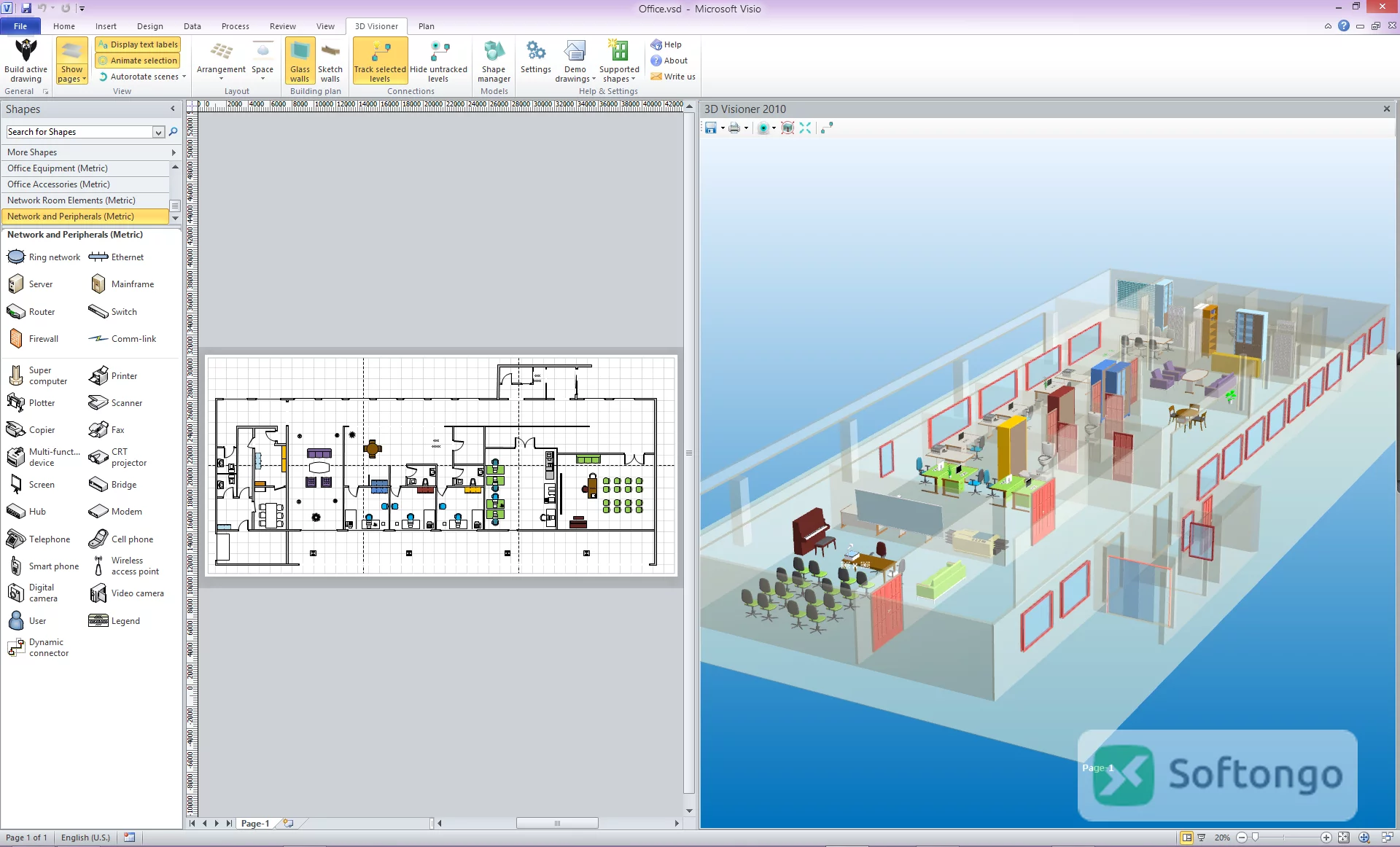1400x847 pixels.
Task: Open the File tab
Action: pos(20,26)
